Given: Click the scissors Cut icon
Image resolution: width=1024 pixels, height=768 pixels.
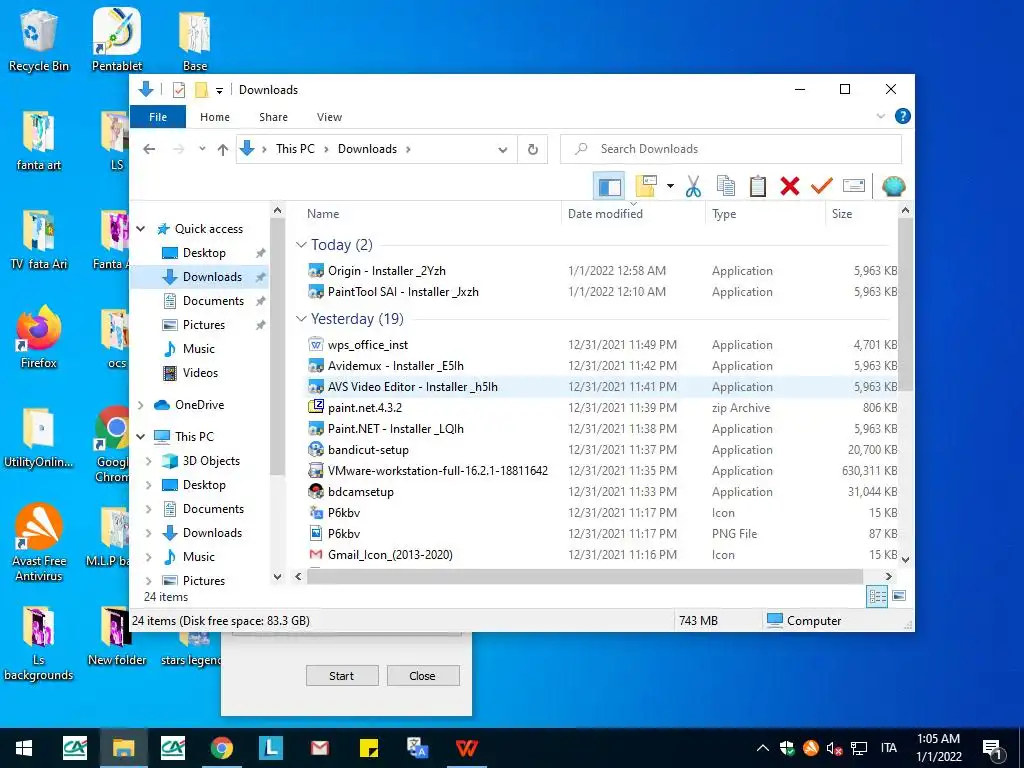Looking at the screenshot, I should pyautogui.click(x=693, y=187).
